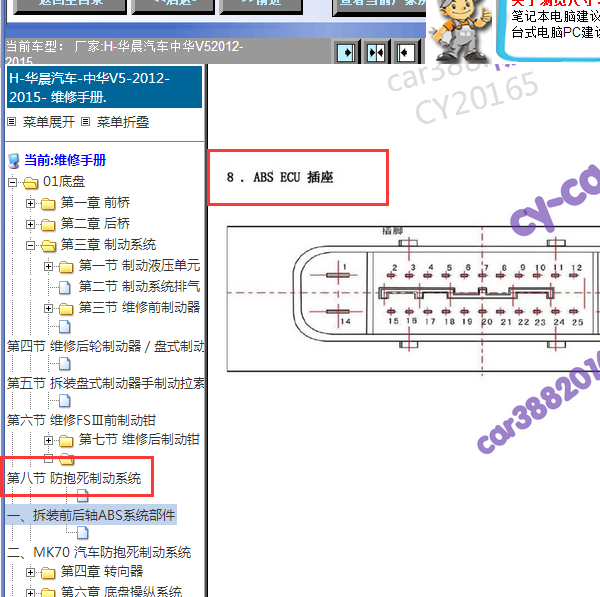Collapse the 01底盘 tree node
Viewport: 600px width, 597px height.
pos(12,183)
